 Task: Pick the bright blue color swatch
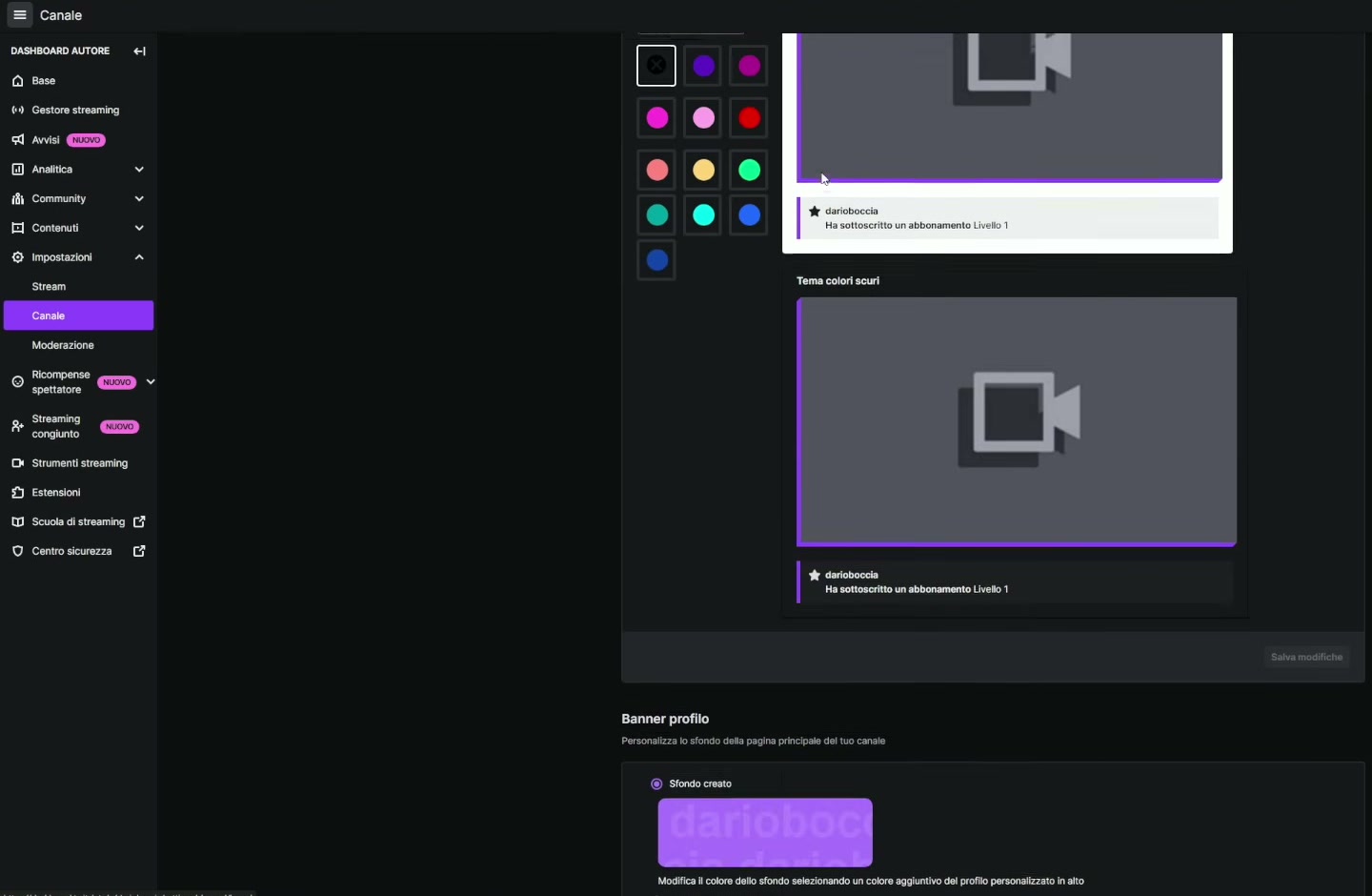pos(750,215)
